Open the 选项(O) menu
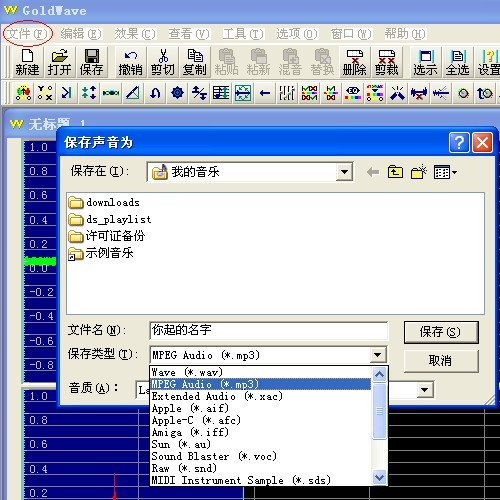This screenshot has height=500, width=500. click(x=297, y=34)
